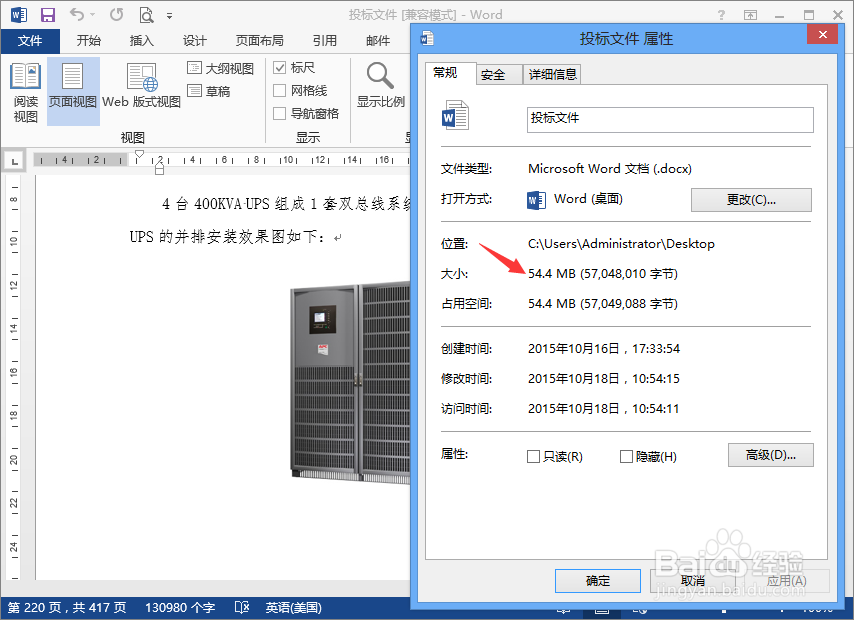Select the tab stop selector on the ruler
The width and height of the screenshot is (854, 620).
[x=16, y=159]
